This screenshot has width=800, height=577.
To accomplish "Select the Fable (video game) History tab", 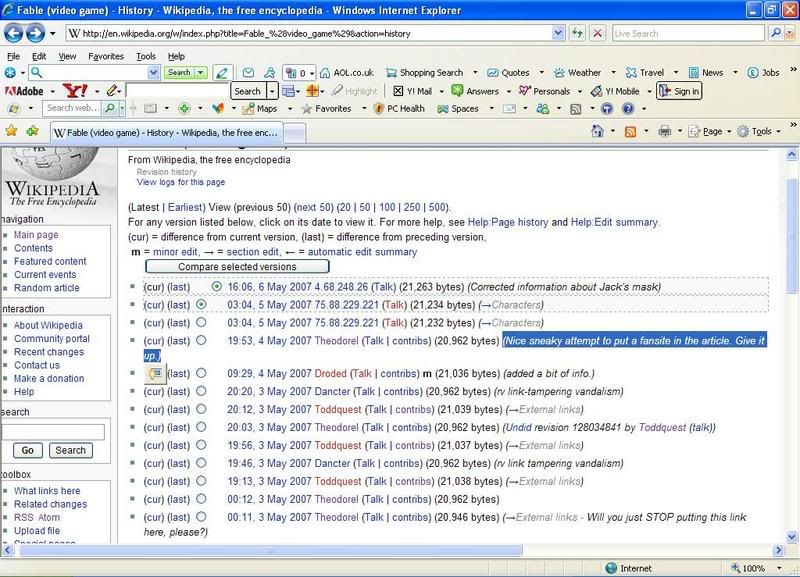I will click(166, 133).
